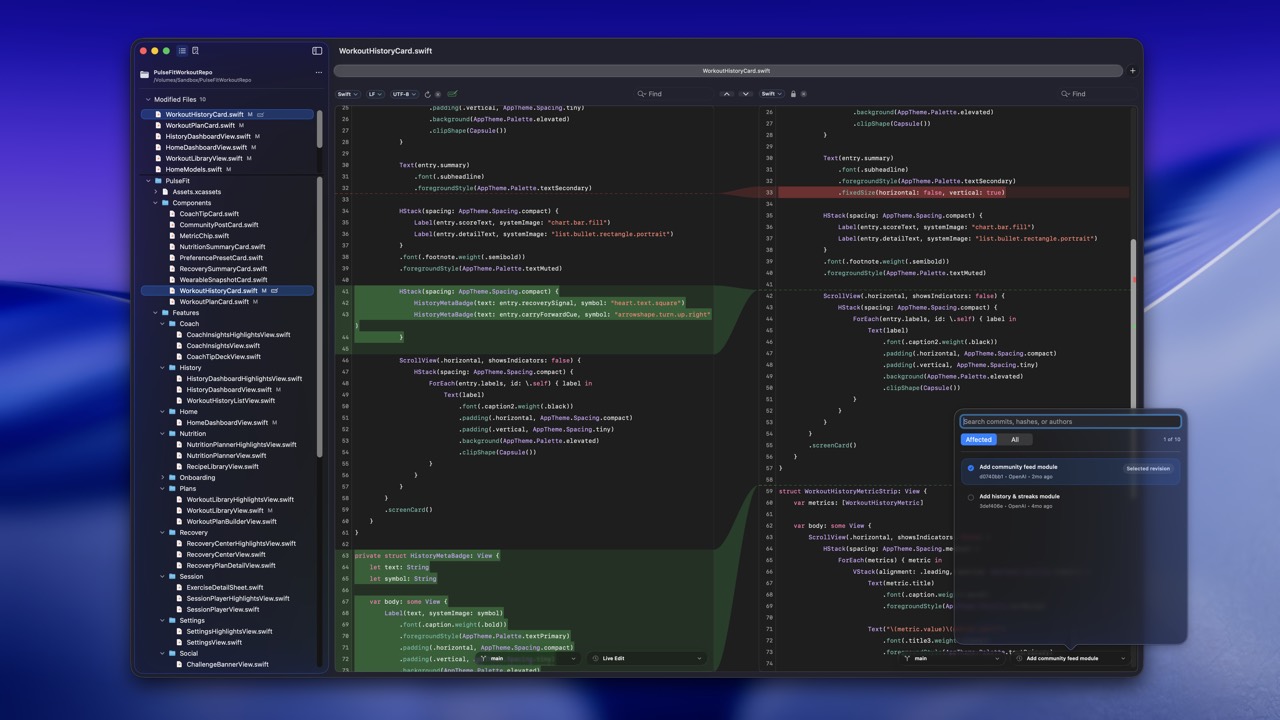Click the green checkmark save icon
The image size is (1280, 720).
click(x=452, y=94)
